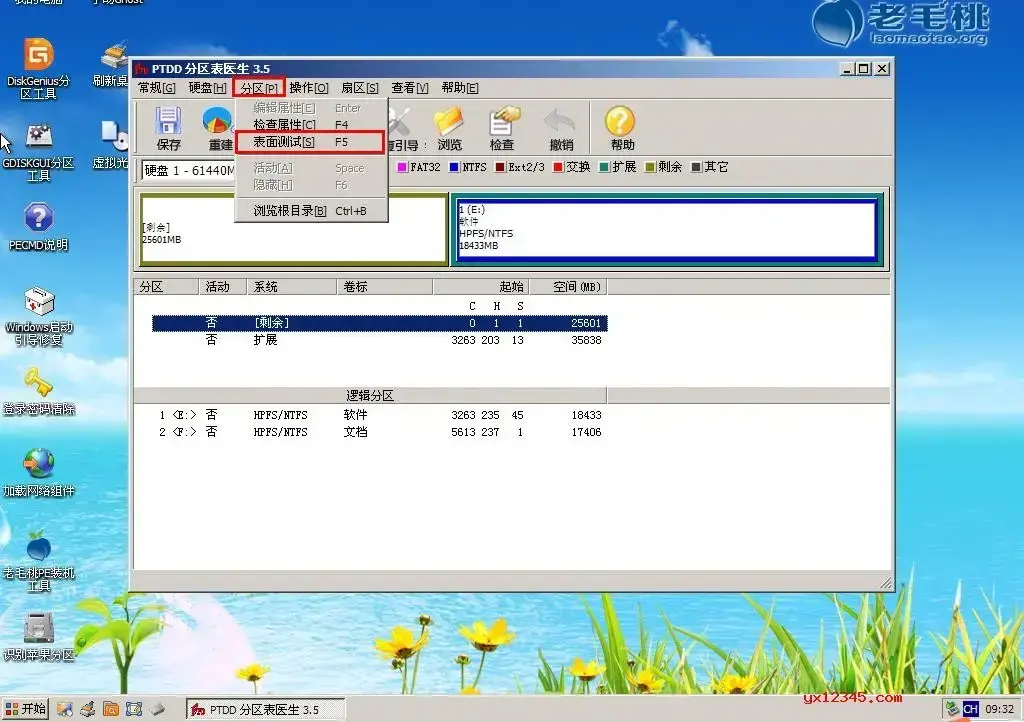Click PTDD 分区表医生 3.5 taskbar button
The width and height of the screenshot is (1024, 722).
coord(266,710)
